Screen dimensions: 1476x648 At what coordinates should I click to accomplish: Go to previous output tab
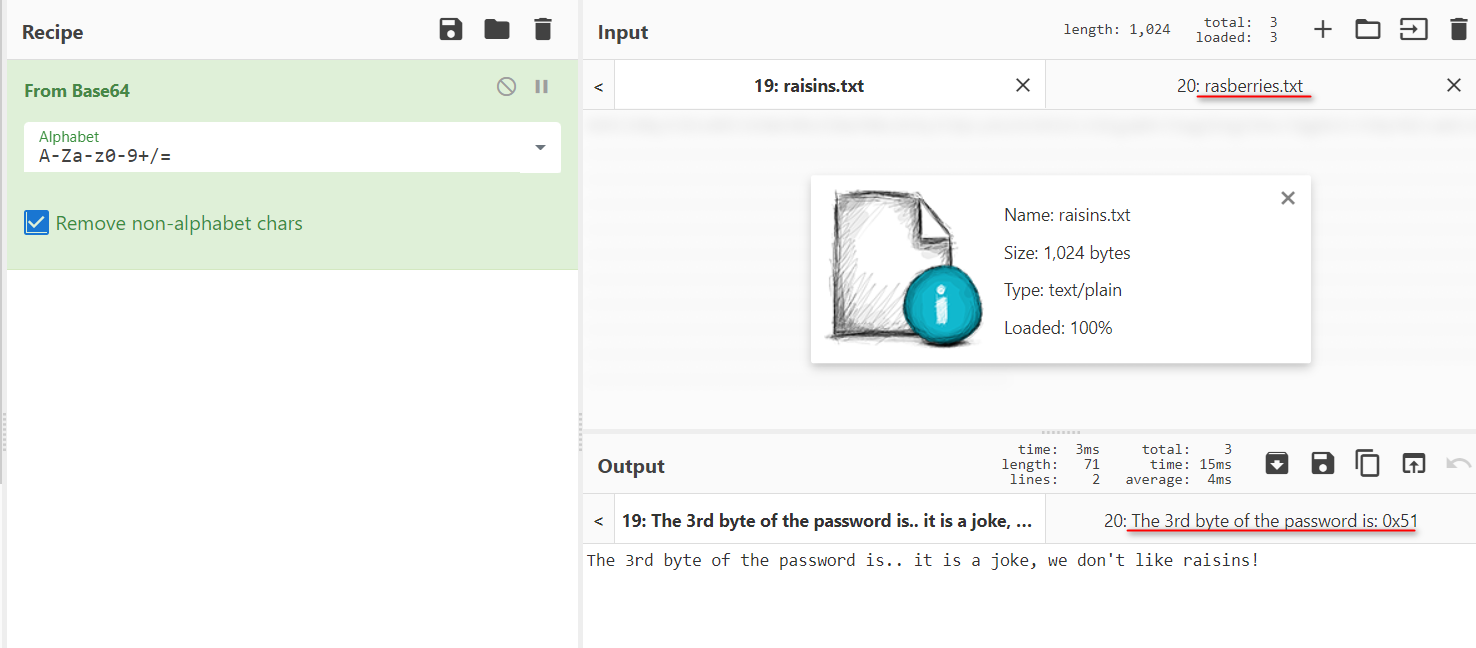point(599,521)
